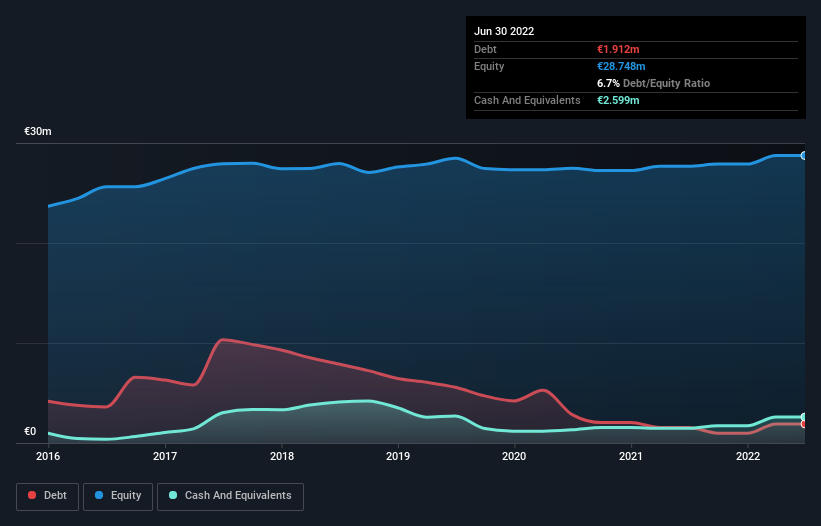821x526 pixels.
Task: Click the Jun 30 2022 tooltip date
Action: [504, 31]
